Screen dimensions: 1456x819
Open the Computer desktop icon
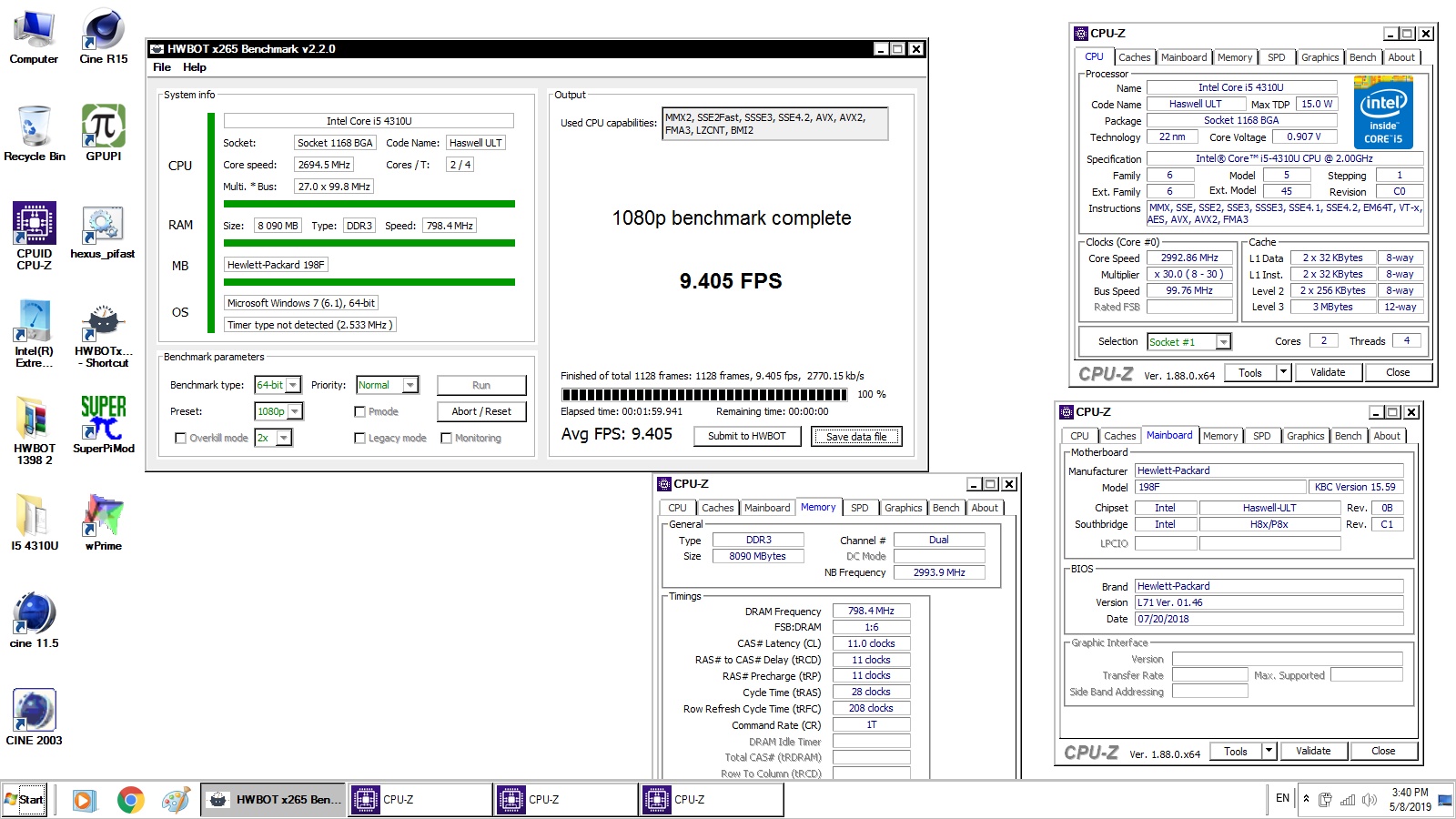34,38
